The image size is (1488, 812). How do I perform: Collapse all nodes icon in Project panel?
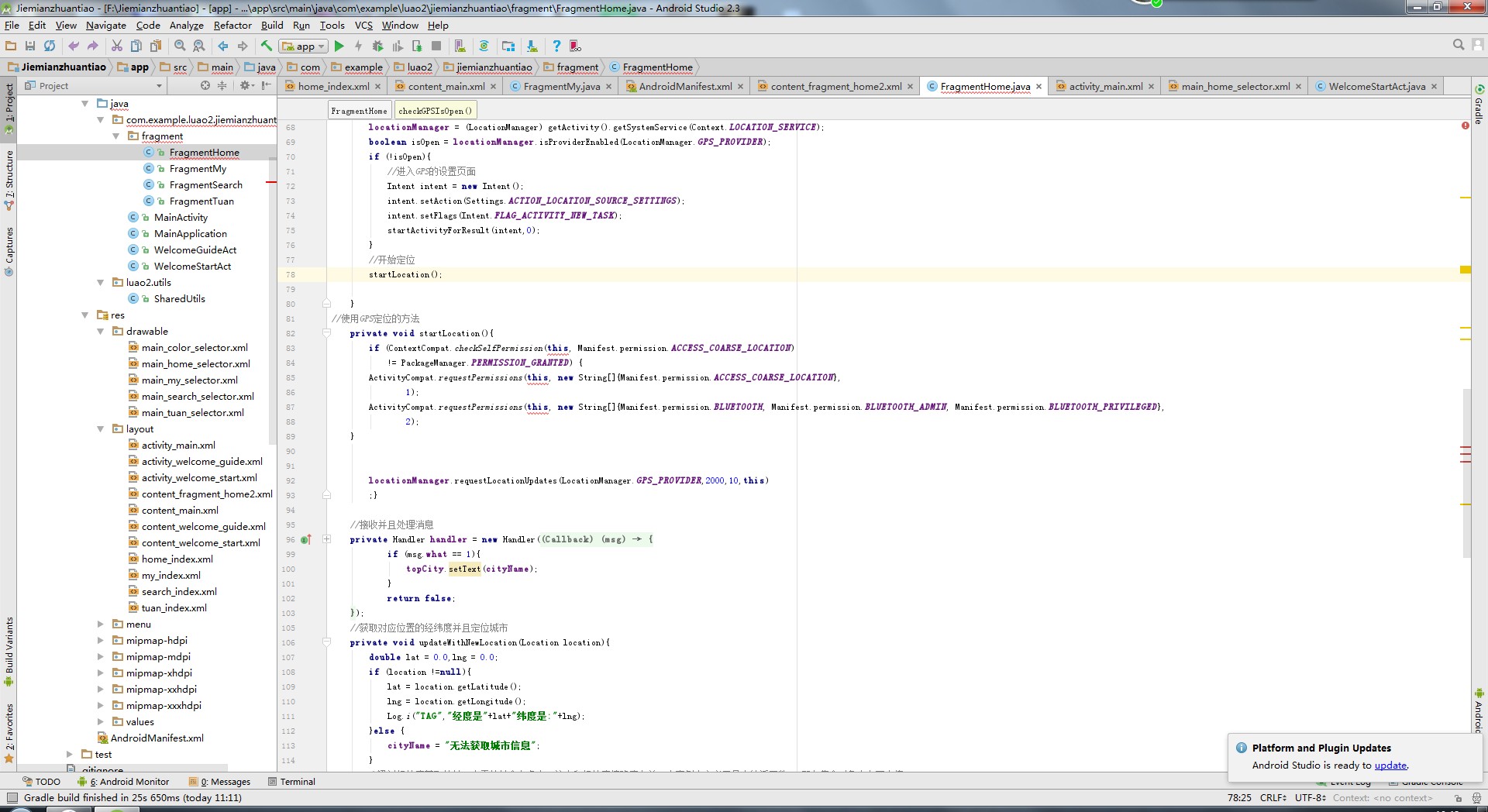222,85
